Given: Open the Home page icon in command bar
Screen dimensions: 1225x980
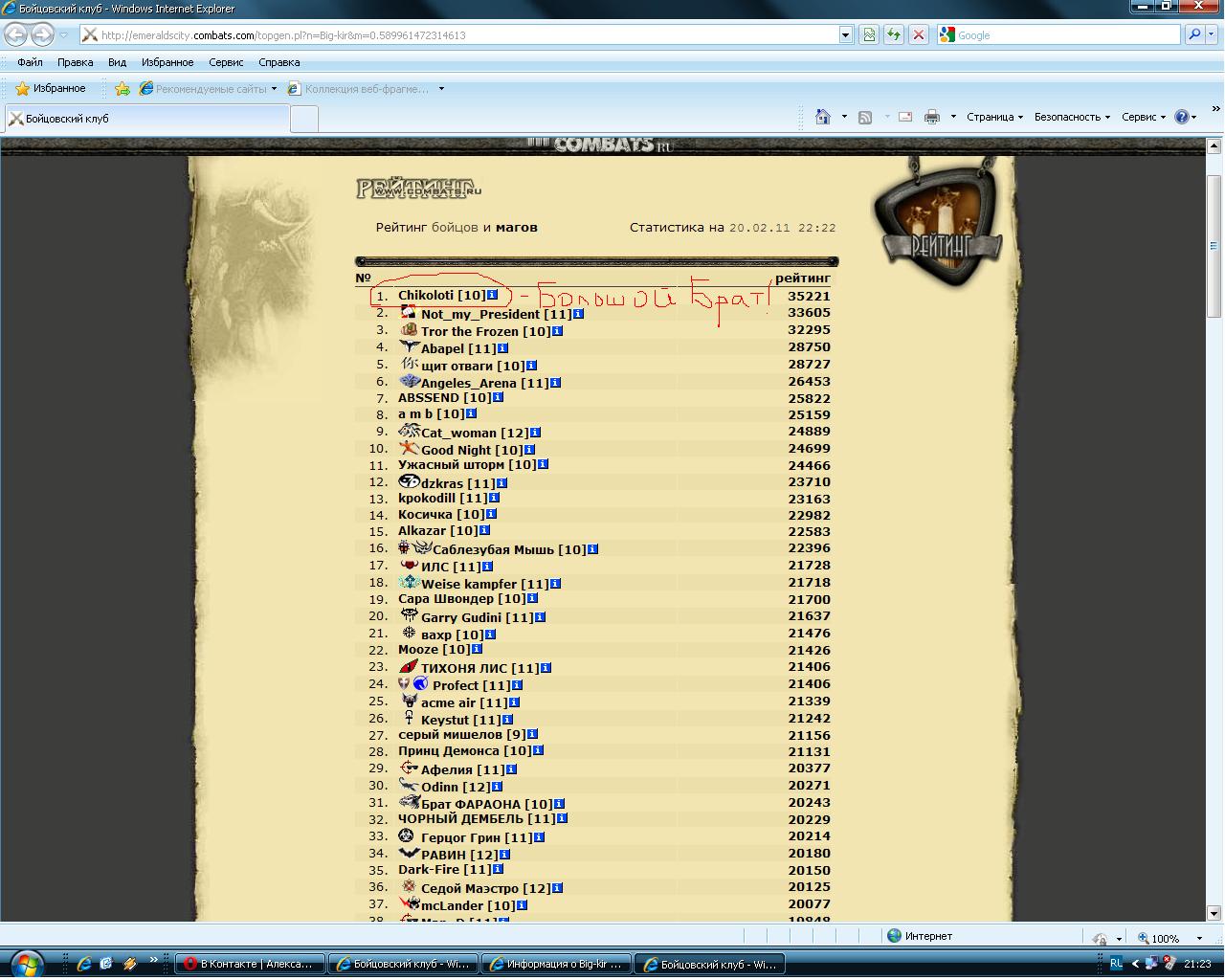Looking at the screenshot, I should 822,117.
